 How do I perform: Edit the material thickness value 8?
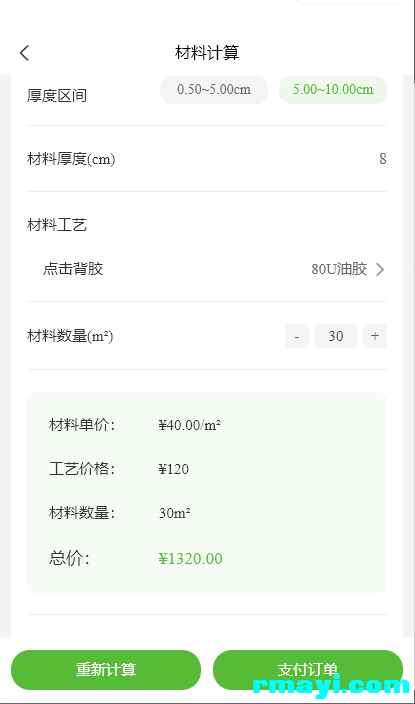383,159
